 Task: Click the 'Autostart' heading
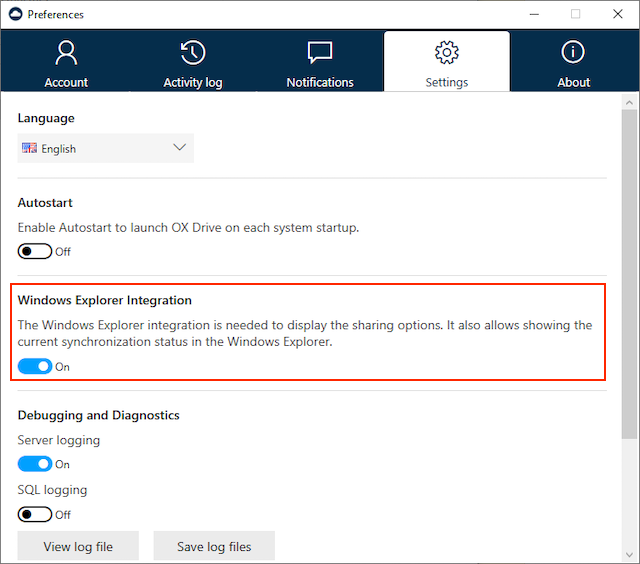pyautogui.click(x=45, y=203)
